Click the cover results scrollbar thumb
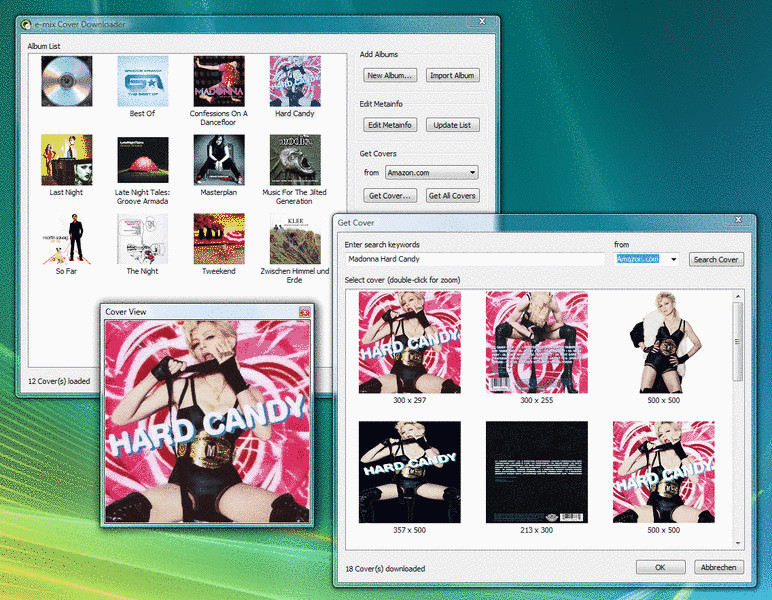 click(x=738, y=341)
